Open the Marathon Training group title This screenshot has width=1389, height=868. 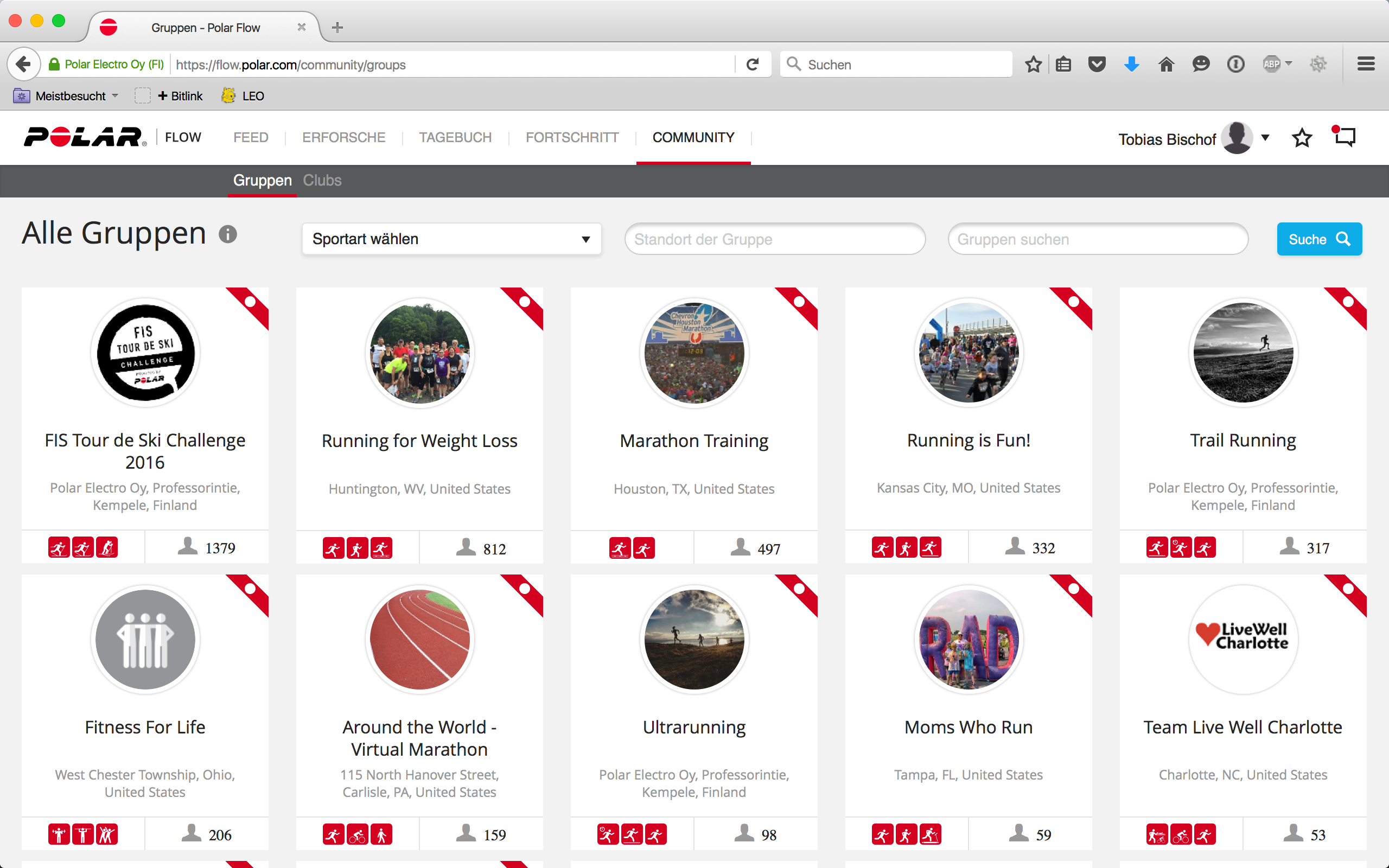click(694, 441)
